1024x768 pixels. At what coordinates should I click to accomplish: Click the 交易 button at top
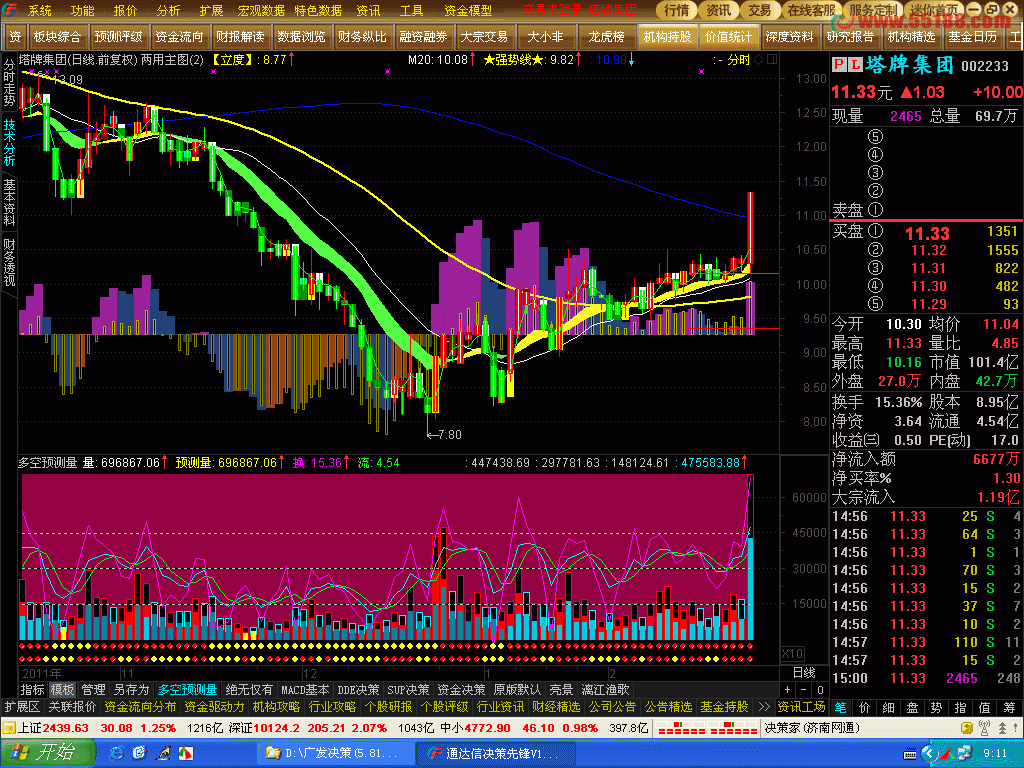click(x=760, y=10)
